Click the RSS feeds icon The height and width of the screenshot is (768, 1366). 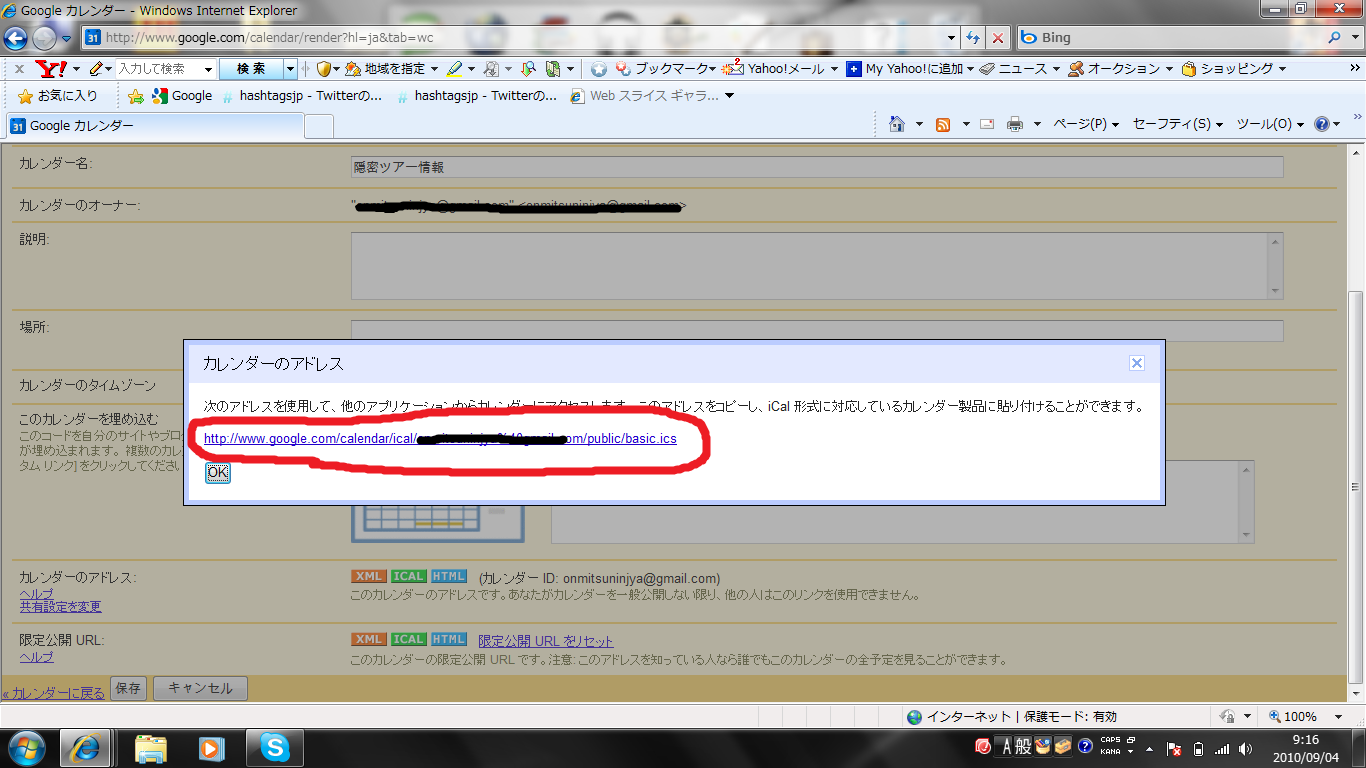pyautogui.click(x=943, y=124)
